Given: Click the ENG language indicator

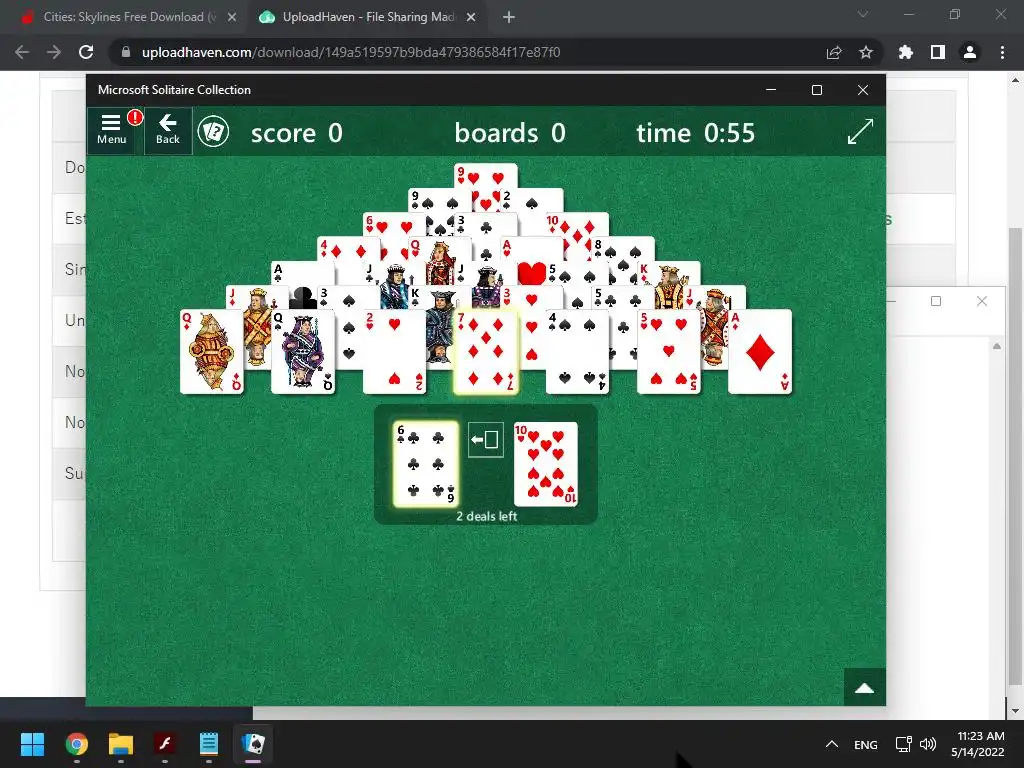Looking at the screenshot, I should tap(866, 744).
